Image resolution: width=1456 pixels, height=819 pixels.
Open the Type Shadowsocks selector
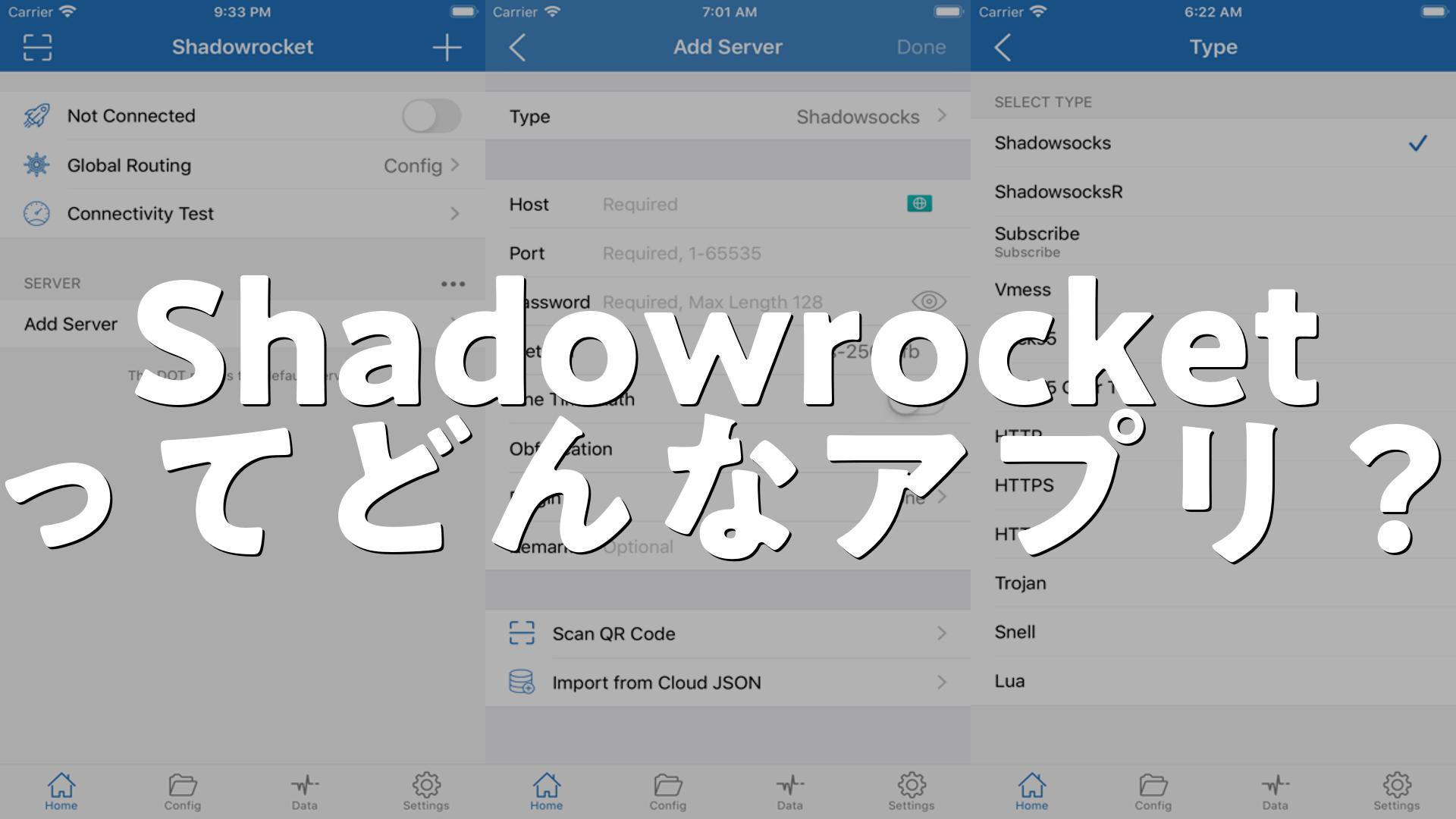click(728, 116)
